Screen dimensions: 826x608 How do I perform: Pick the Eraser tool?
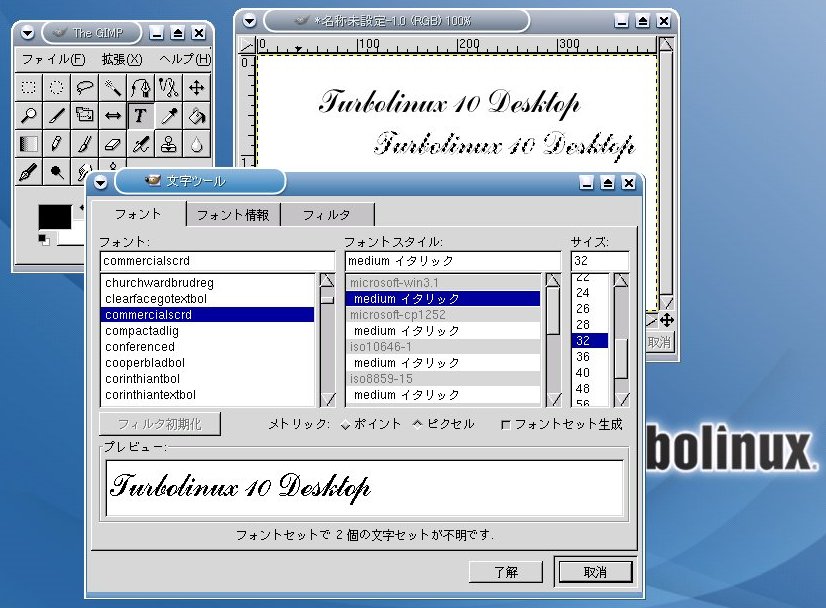point(112,143)
